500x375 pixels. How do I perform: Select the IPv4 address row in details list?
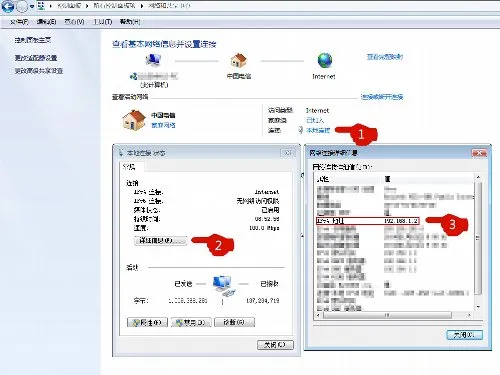click(x=367, y=221)
